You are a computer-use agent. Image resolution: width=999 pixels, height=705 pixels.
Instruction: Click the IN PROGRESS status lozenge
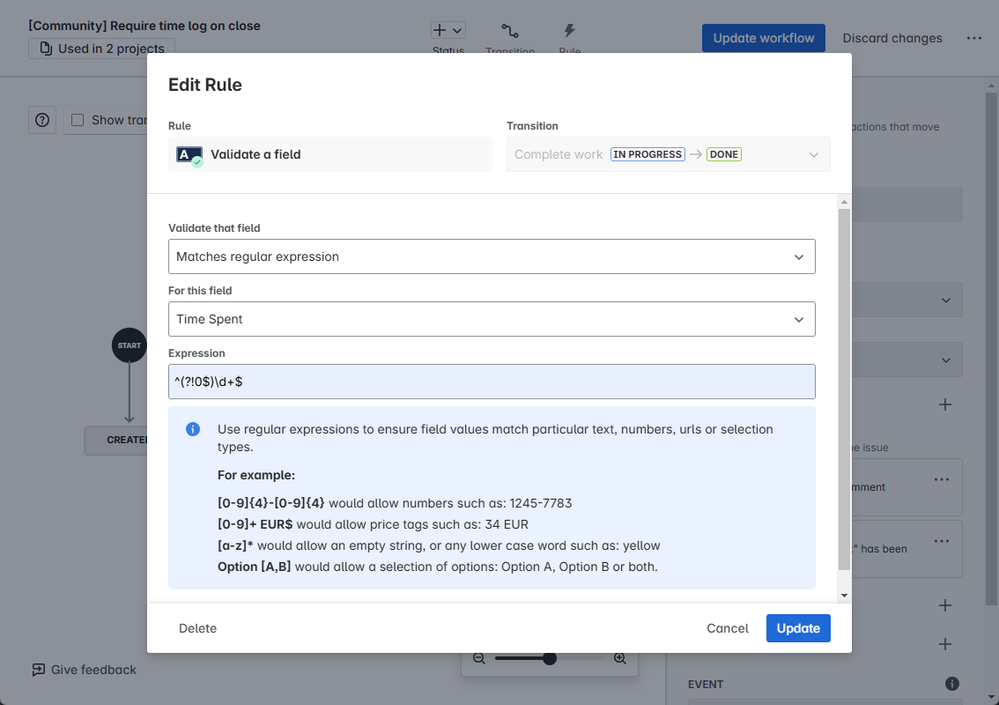(647, 154)
